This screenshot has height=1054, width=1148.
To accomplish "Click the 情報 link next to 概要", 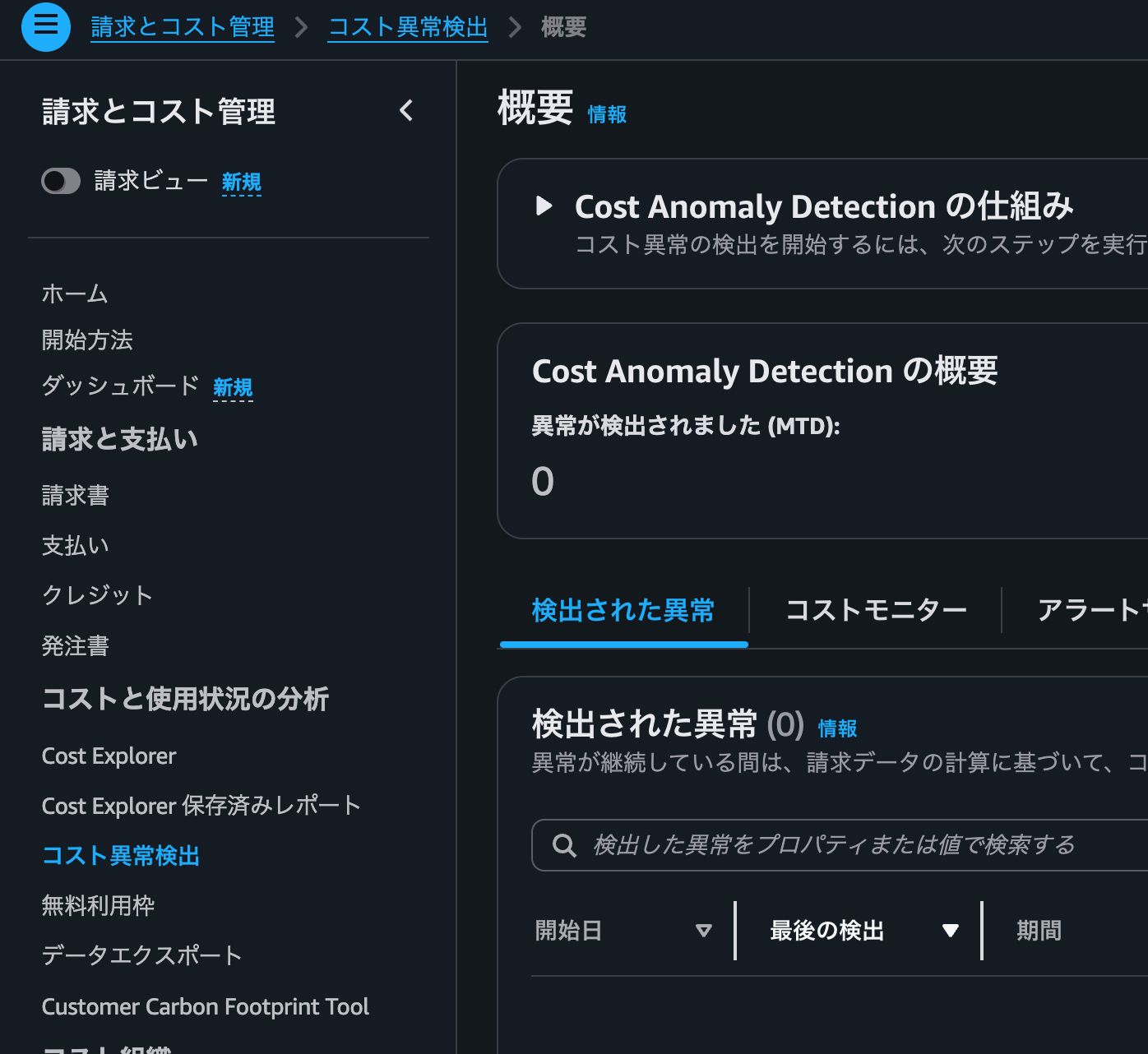I will [607, 114].
